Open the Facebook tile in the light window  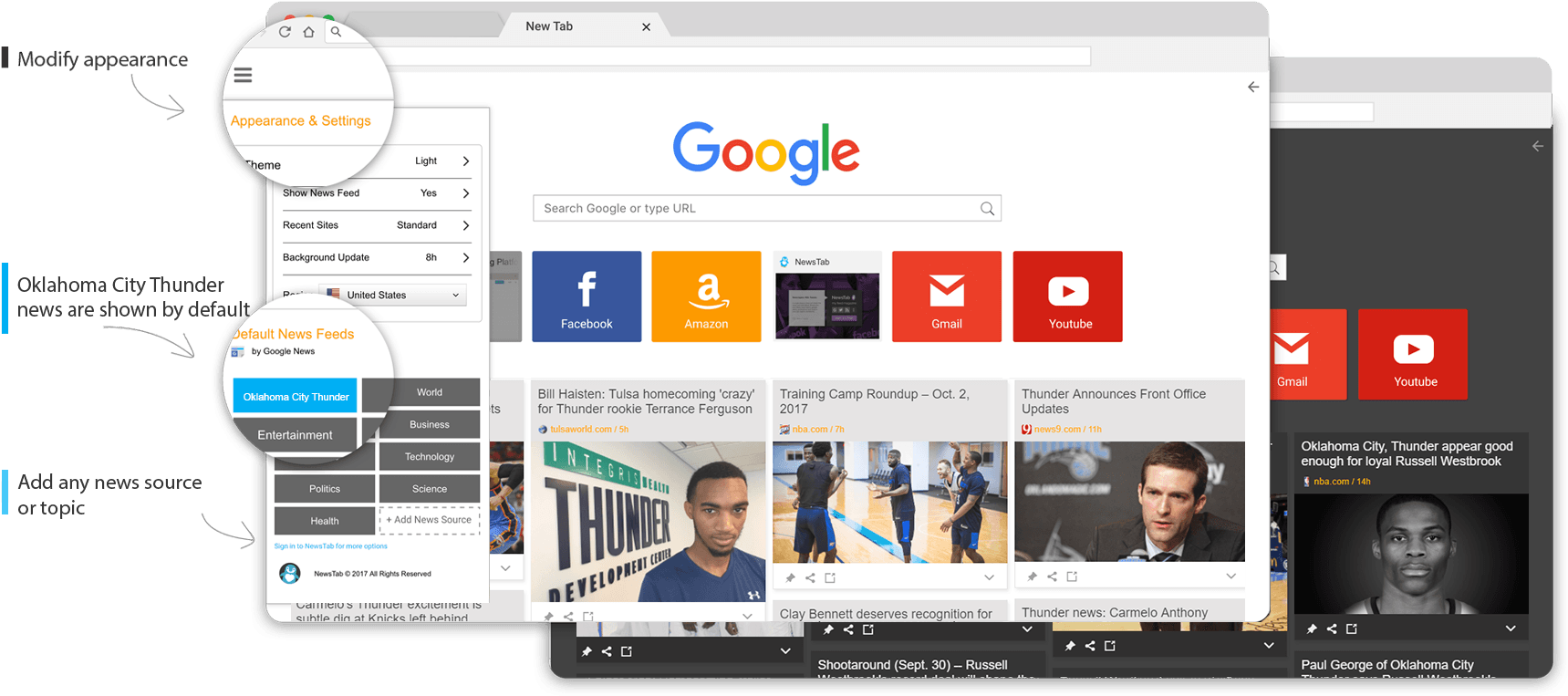tap(587, 296)
